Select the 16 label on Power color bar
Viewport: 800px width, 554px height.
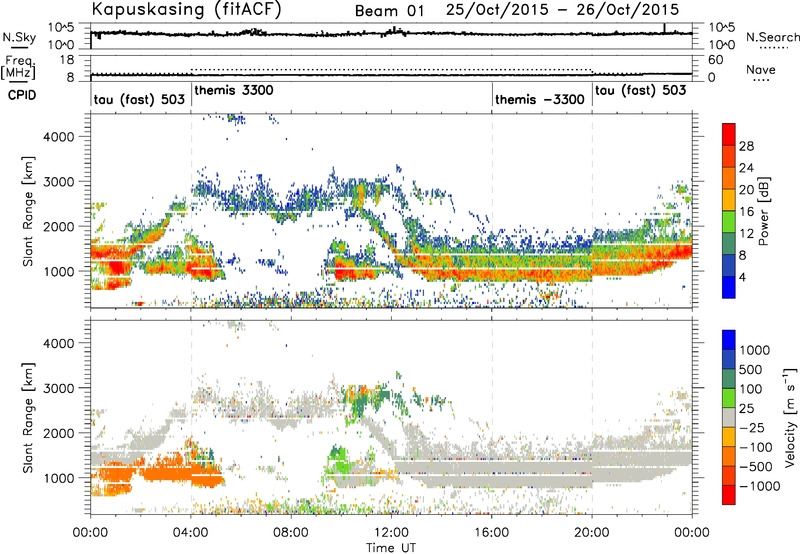[x=746, y=212]
